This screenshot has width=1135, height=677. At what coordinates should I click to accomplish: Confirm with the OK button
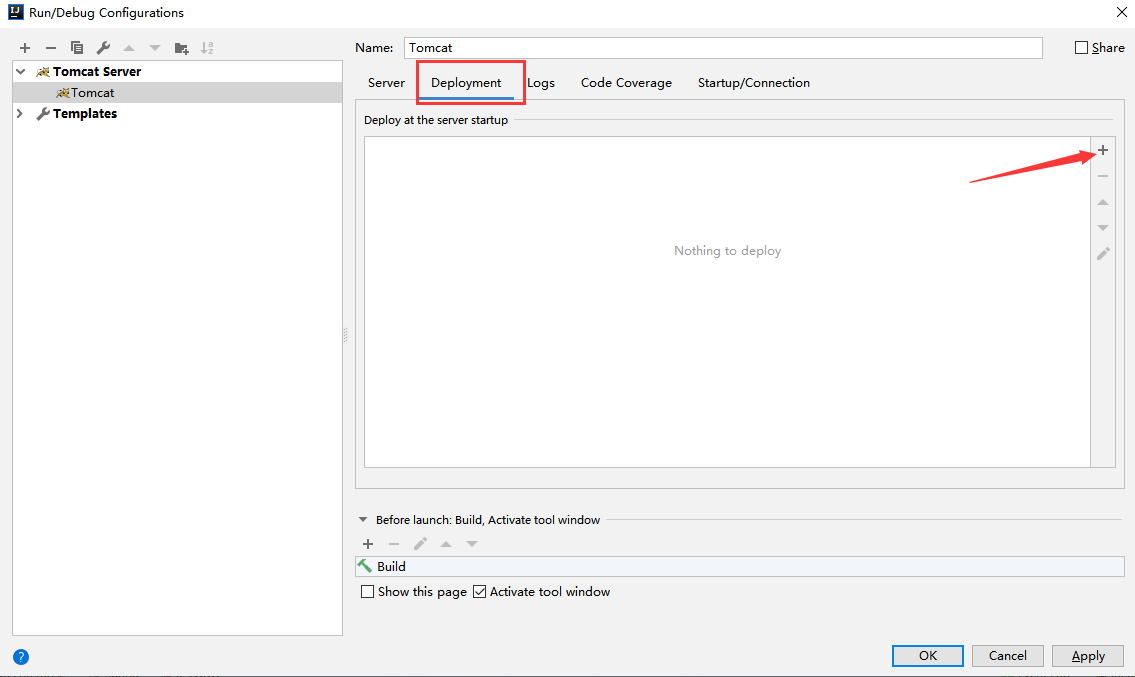(927, 655)
